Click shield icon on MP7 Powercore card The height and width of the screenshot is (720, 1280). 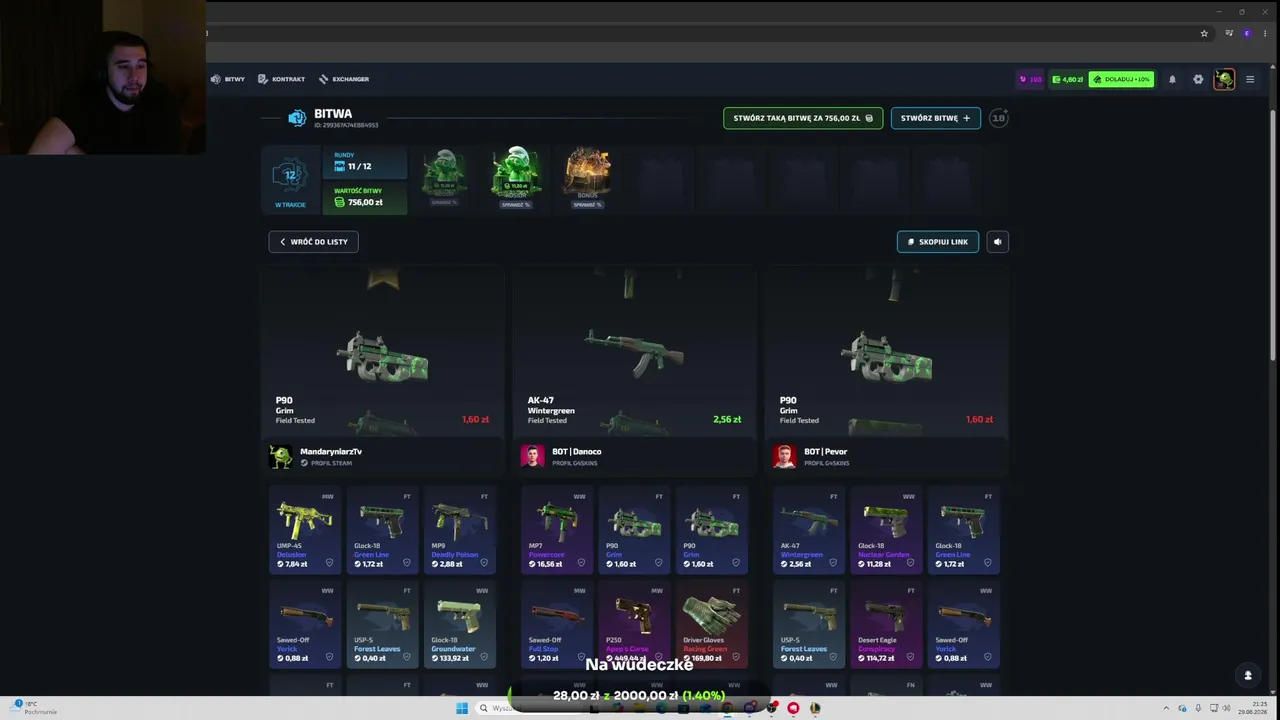point(581,563)
